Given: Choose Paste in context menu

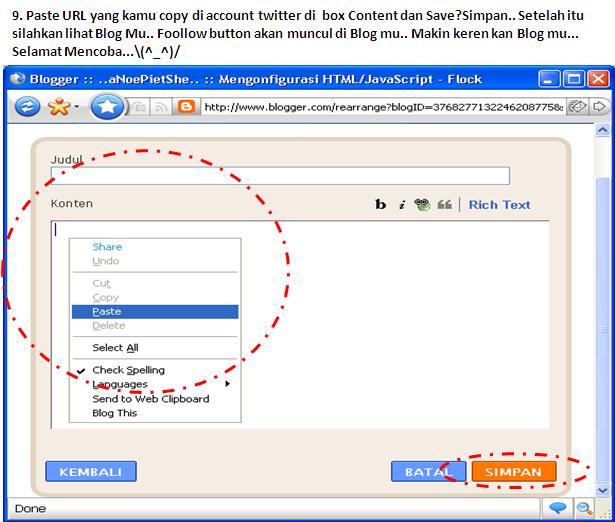Looking at the screenshot, I should pyautogui.click(x=155, y=312).
